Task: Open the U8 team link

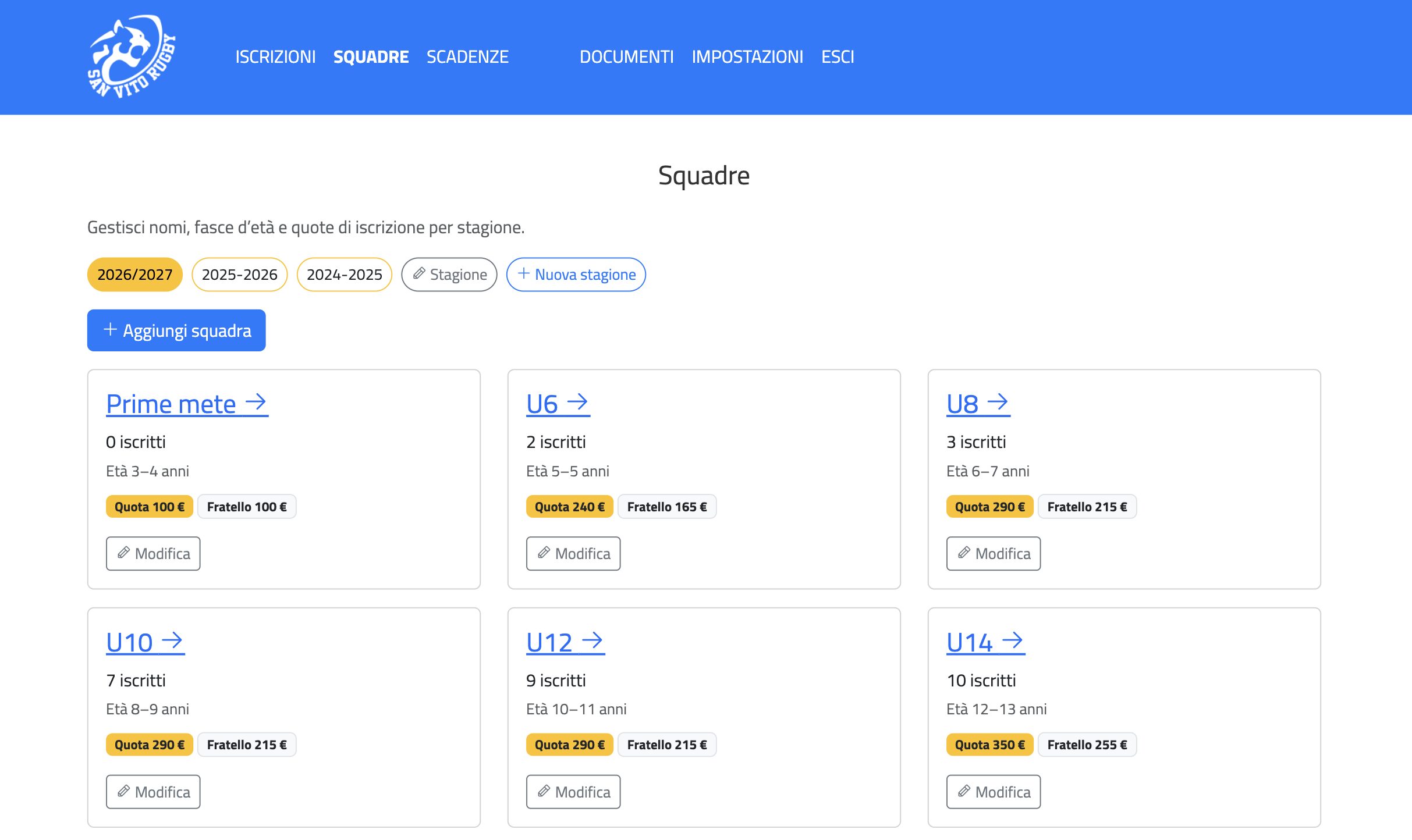Action: pos(978,404)
